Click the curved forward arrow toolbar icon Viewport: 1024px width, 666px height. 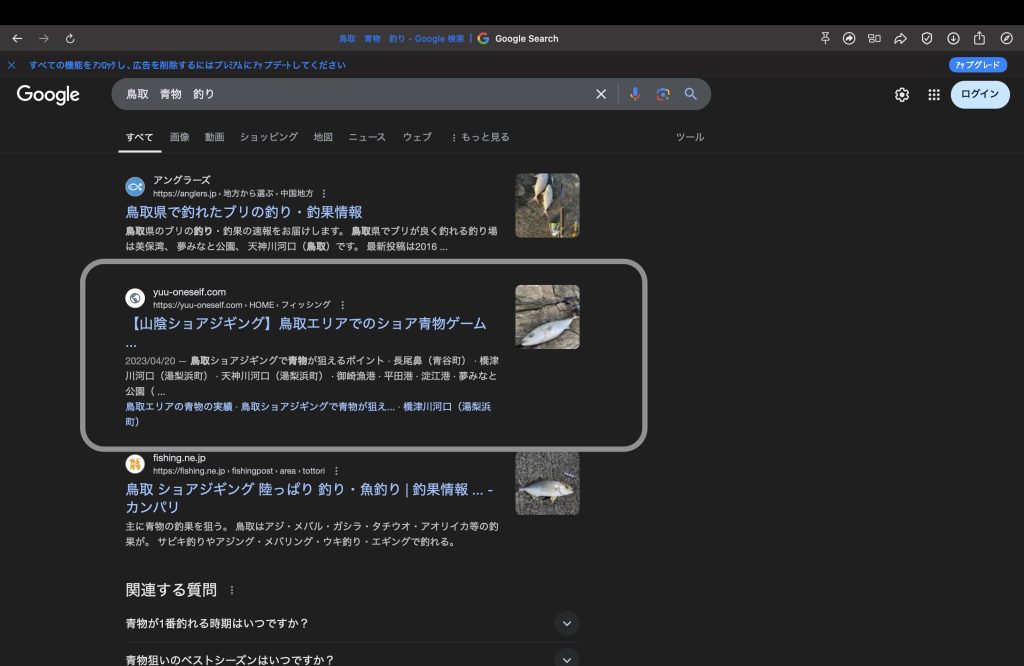[x=901, y=39]
